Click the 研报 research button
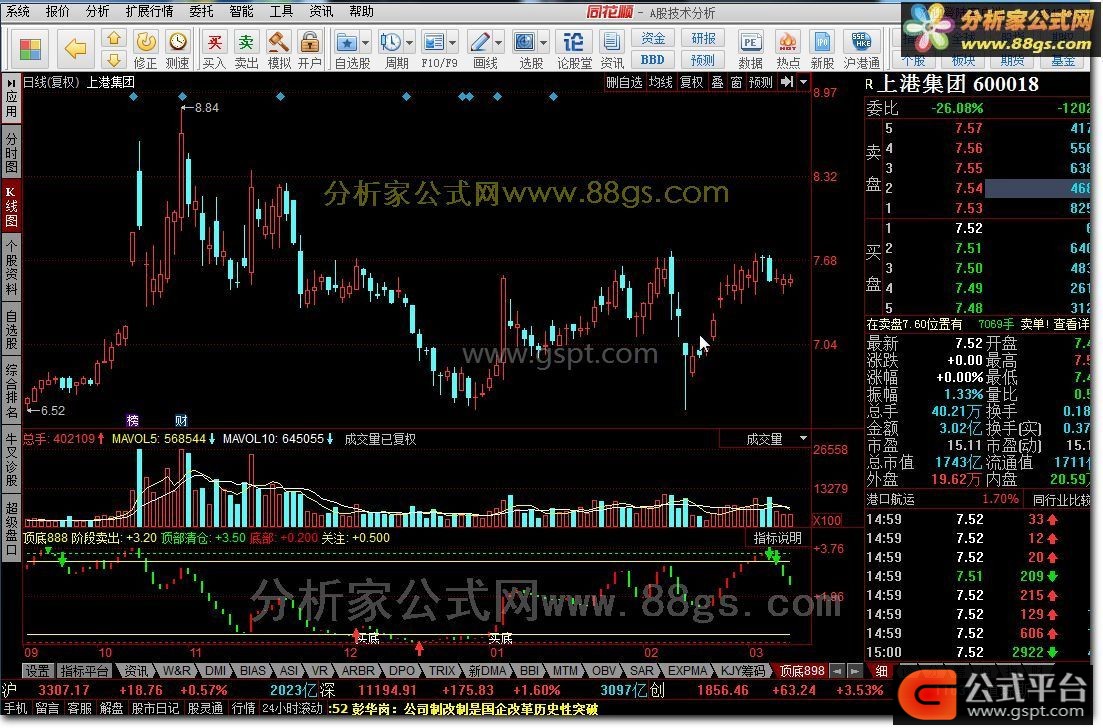Screen dimensions: 1103x728 pyautogui.click(x=703, y=38)
